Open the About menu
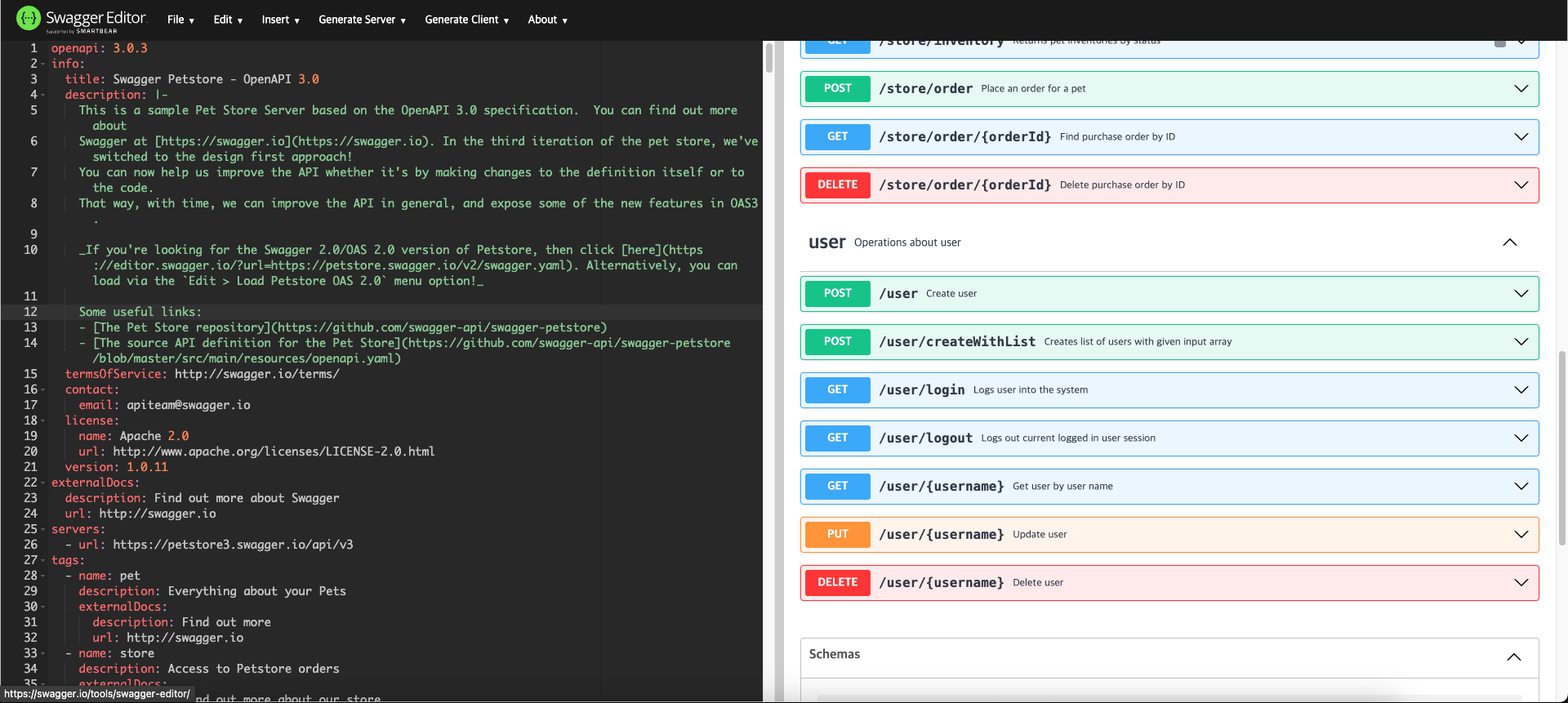This screenshot has height=703, width=1568. point(547,20)
